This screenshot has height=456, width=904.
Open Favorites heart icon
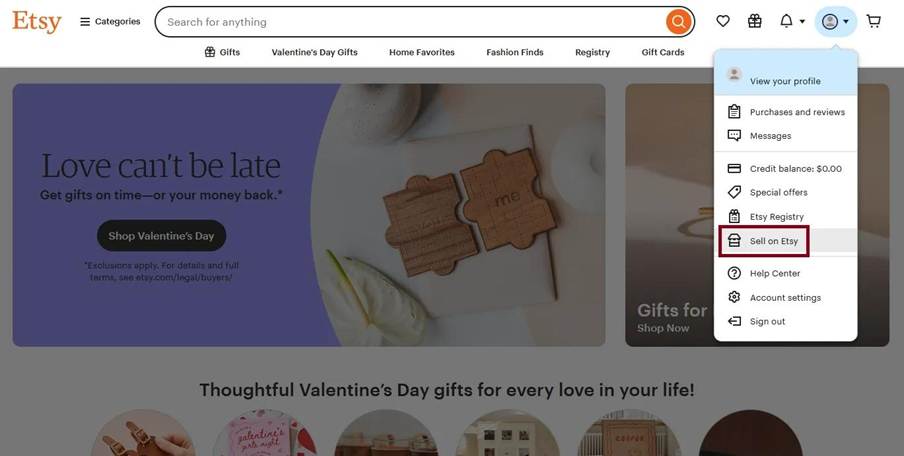point(723,21)
